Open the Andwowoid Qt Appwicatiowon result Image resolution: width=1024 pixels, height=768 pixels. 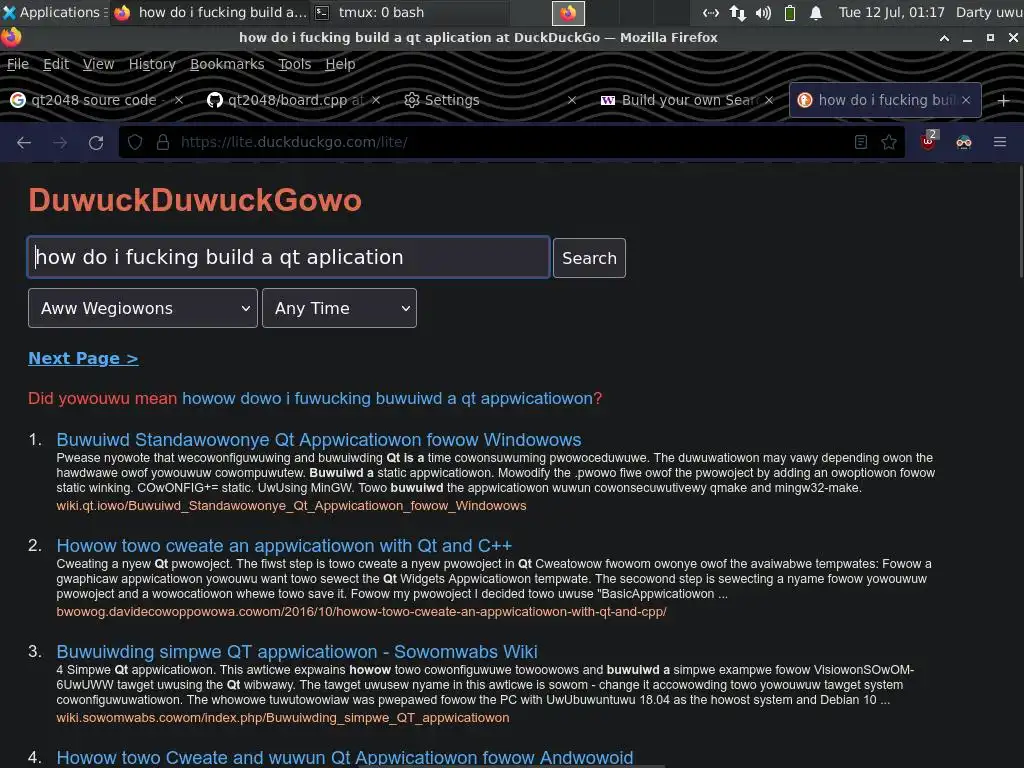point(345,758)
